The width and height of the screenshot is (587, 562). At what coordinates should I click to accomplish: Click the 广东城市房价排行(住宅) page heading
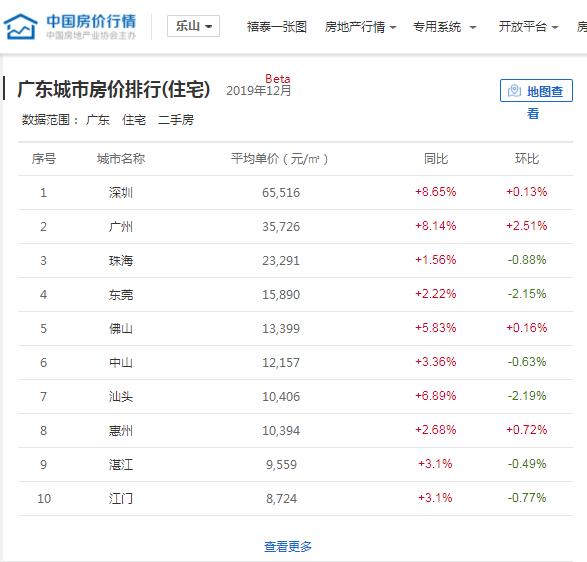click(113, 89)
